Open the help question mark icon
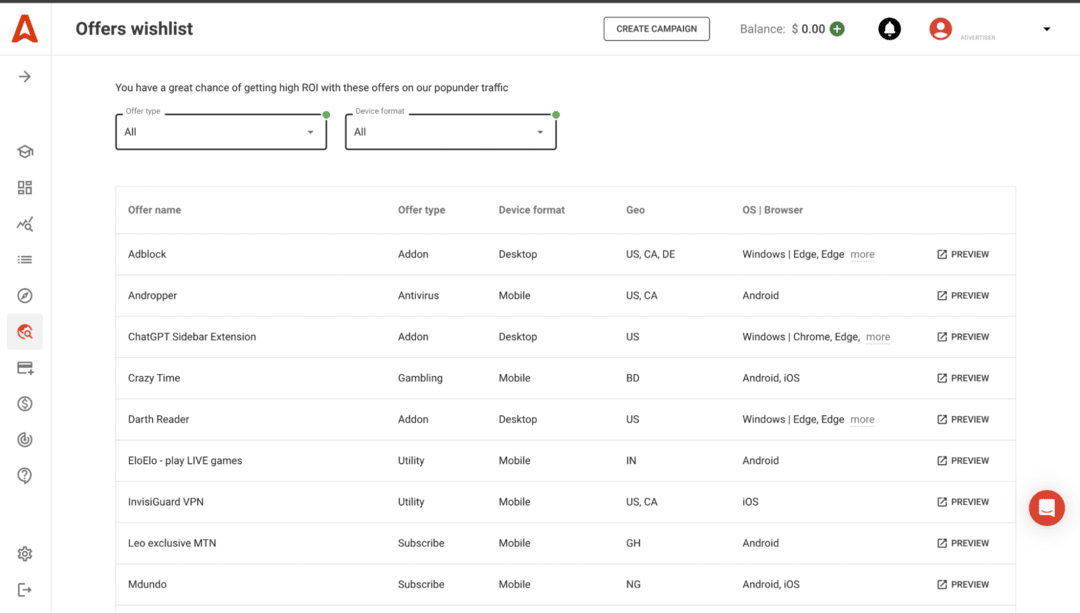Viewport: 1080px width, 613px height. [x=25, y=476]
